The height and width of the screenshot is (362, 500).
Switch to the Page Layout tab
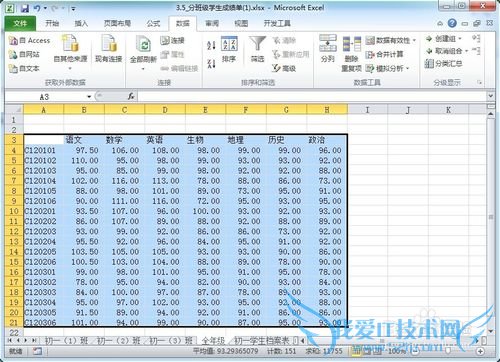click(117, 23)
